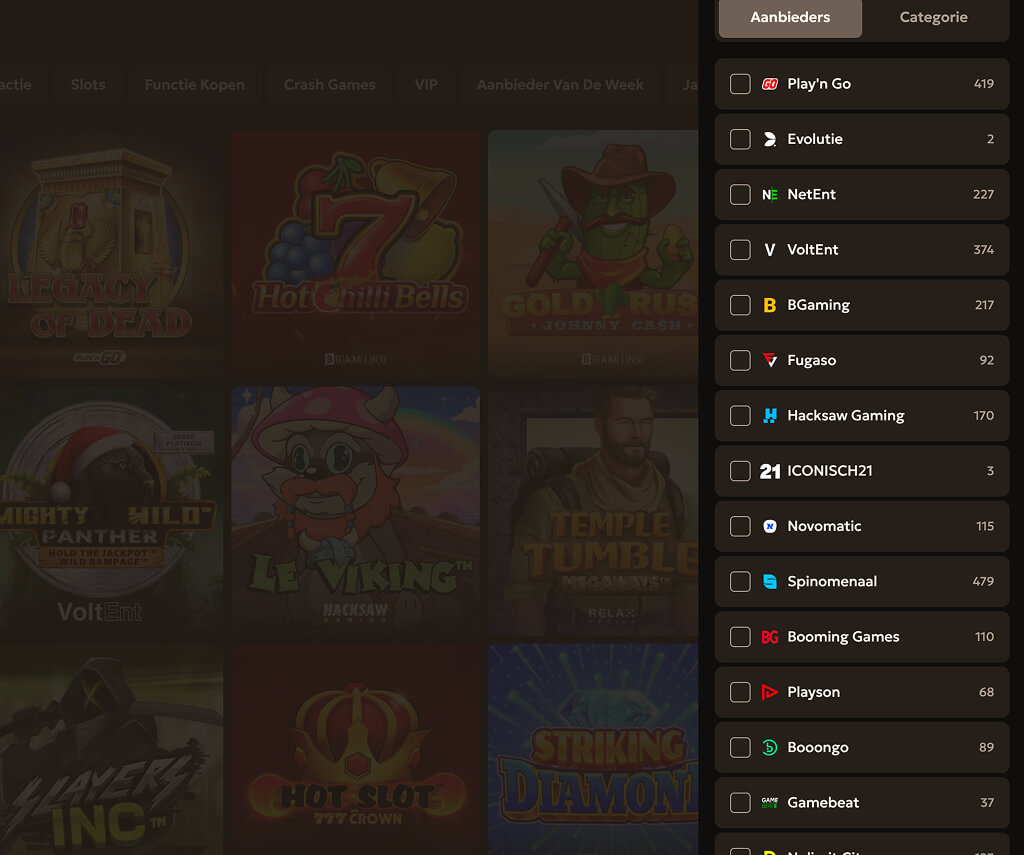Click the Spinomenaal count 479
Image resolution: width=1024 pixels, height=855 pixels.
click(983, 581)
